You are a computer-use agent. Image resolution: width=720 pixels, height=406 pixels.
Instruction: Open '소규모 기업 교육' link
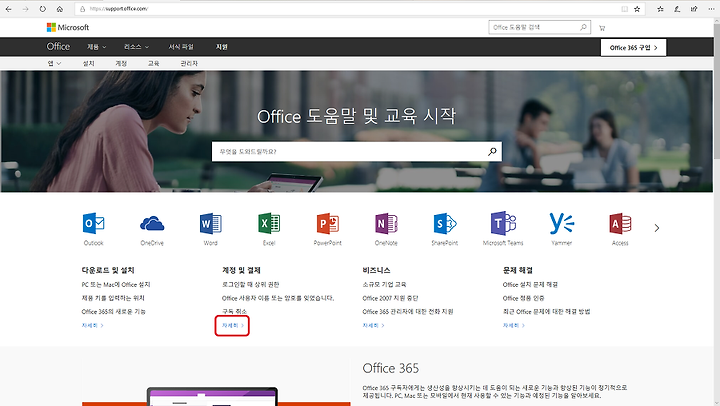[384, 284]
